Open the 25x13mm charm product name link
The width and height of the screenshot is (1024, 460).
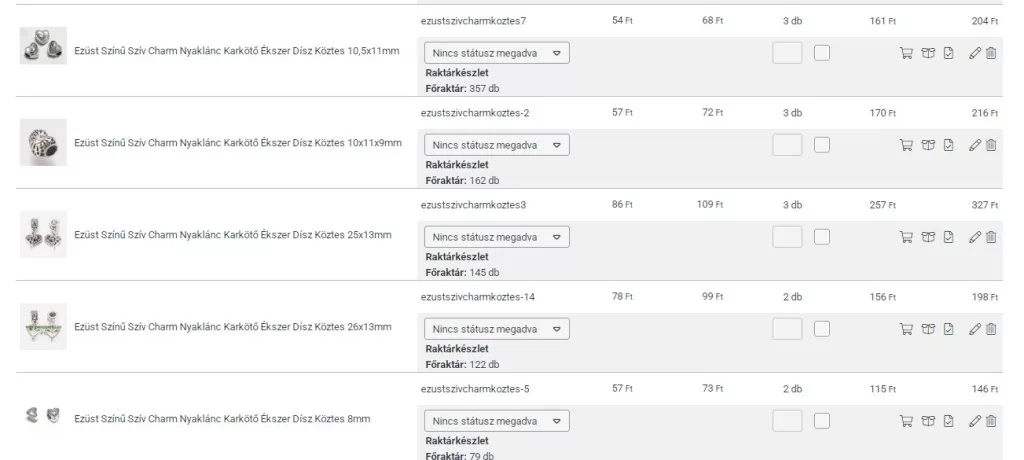click(x=233, y=235)
